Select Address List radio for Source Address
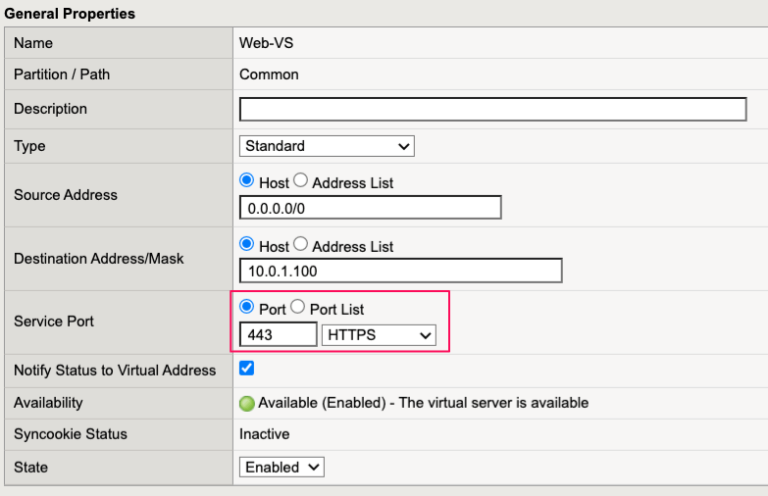This screenshot has height=496, width=768. [x=300, y=182]
